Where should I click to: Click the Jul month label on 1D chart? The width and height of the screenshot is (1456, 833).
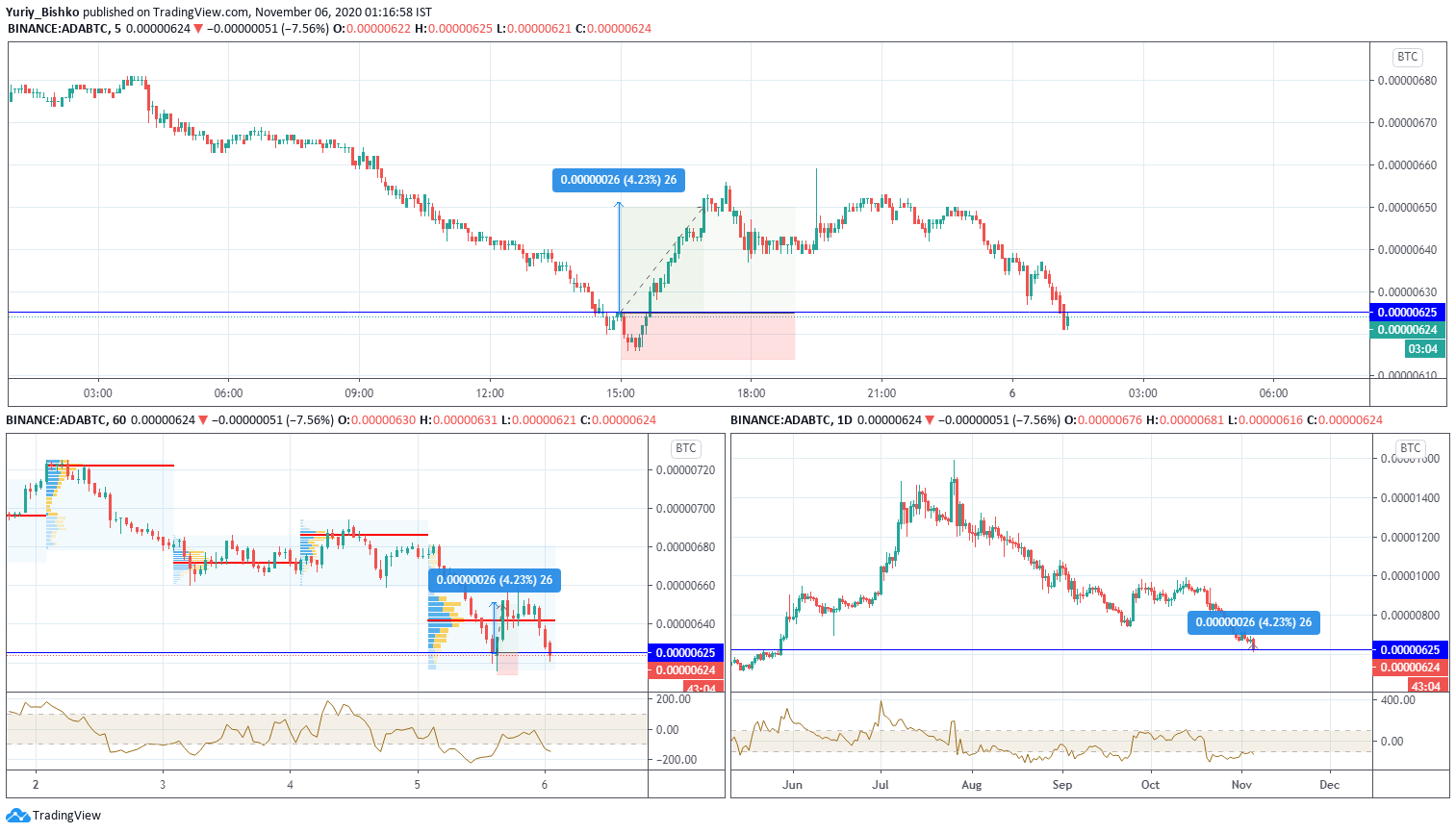pyautogui.click(x=881, y=785)
